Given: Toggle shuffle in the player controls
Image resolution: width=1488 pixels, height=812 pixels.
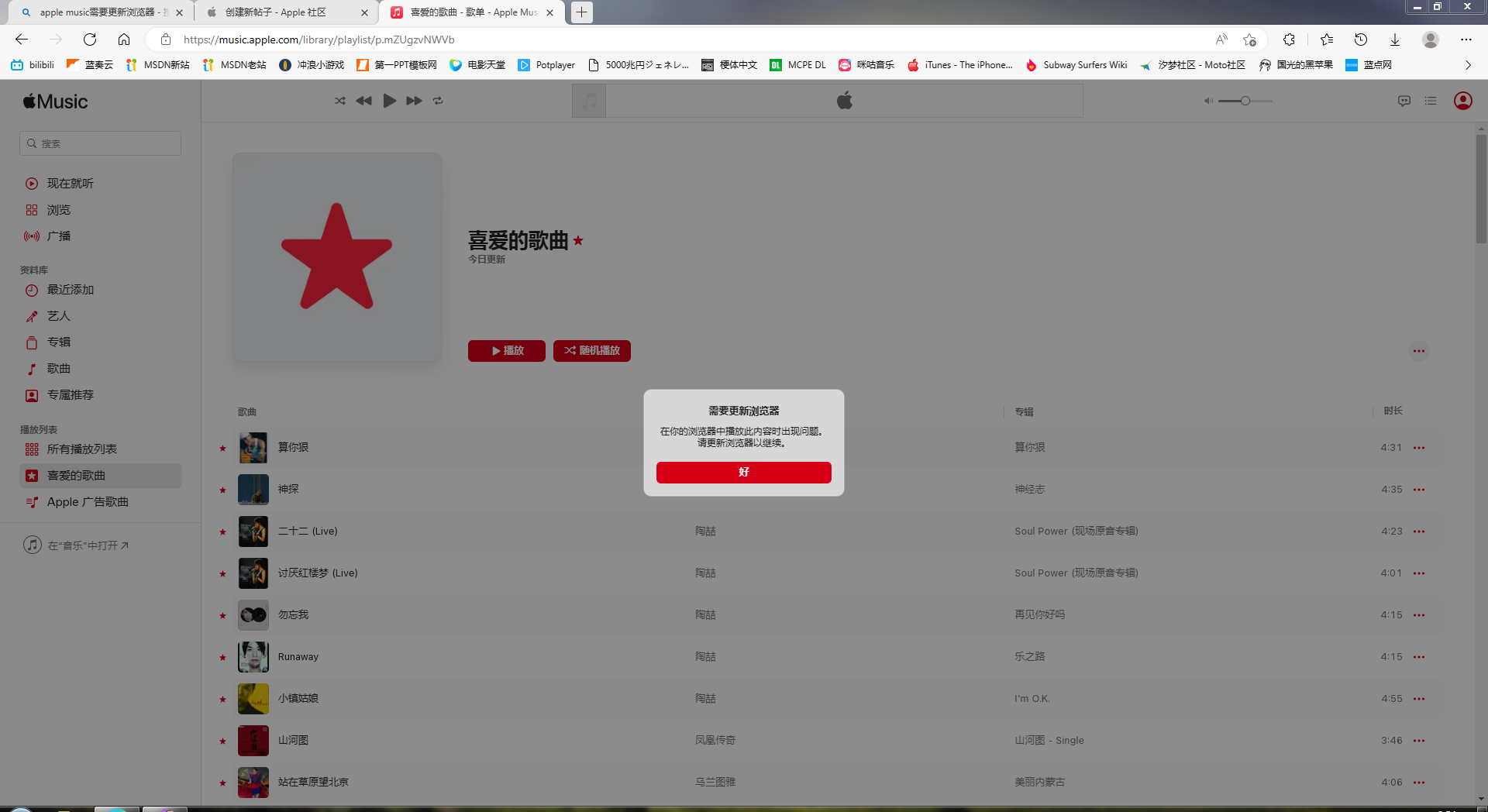Looking at the screenshot, I should [340, 101].
